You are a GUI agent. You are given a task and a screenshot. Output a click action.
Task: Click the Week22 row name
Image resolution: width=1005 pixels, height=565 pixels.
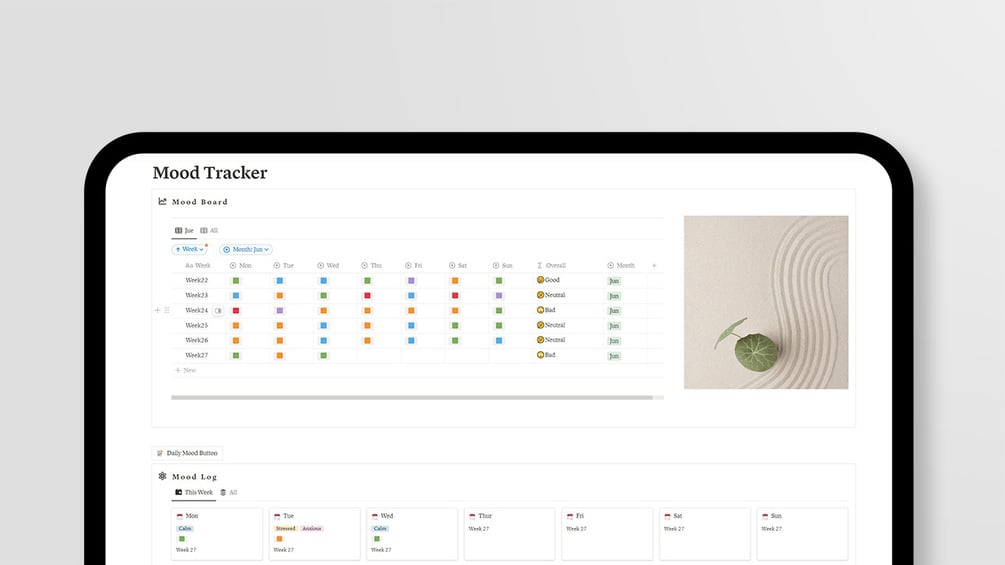pos(197,280)
